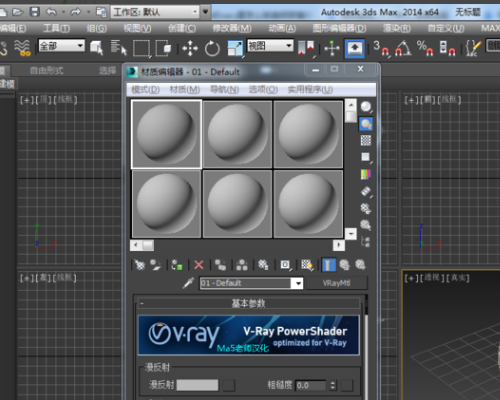Screen dimensions: 500x400
Task: Open Utilities menu in Material Editor
Action: (310, 90)
